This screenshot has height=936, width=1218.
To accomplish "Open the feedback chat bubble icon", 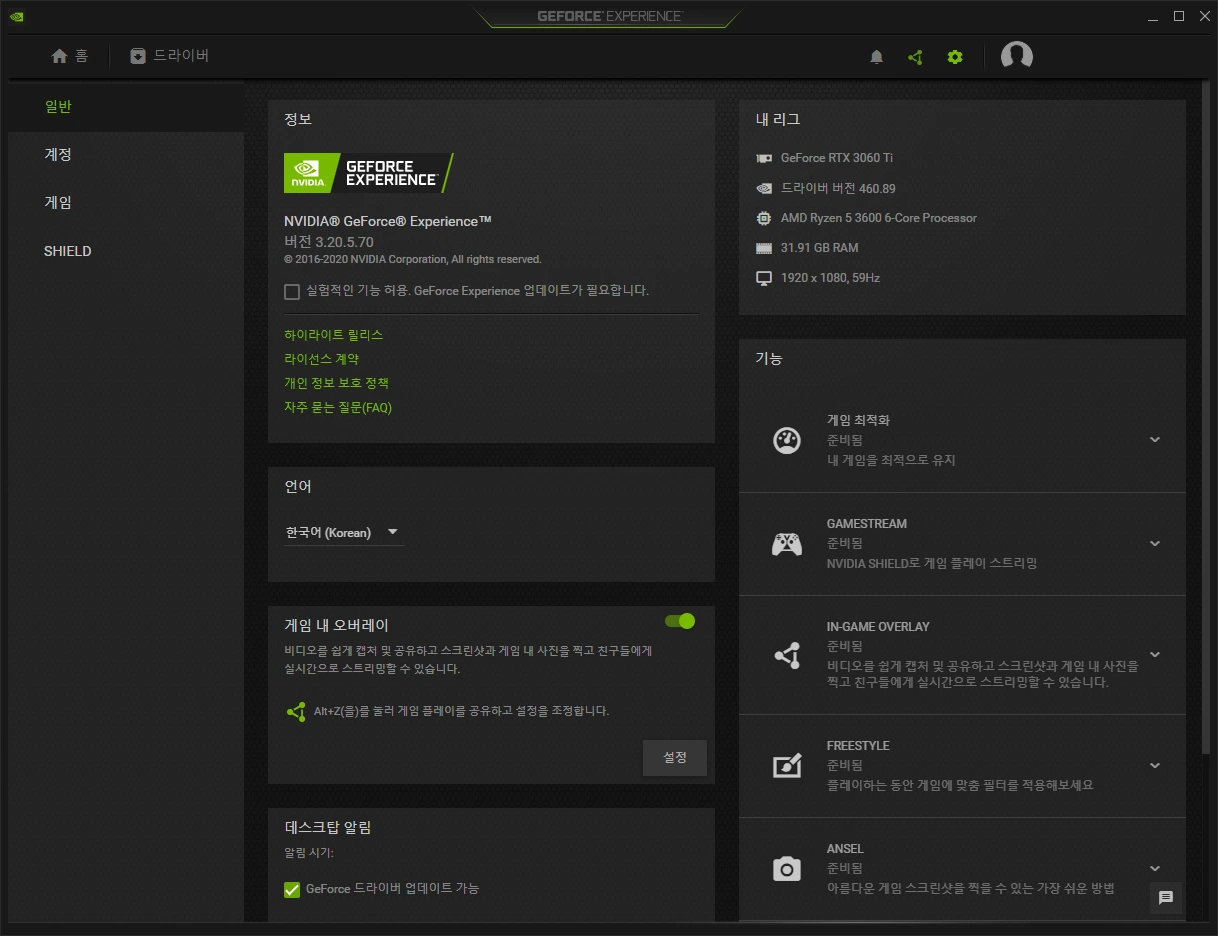I will click(1166, 897).
